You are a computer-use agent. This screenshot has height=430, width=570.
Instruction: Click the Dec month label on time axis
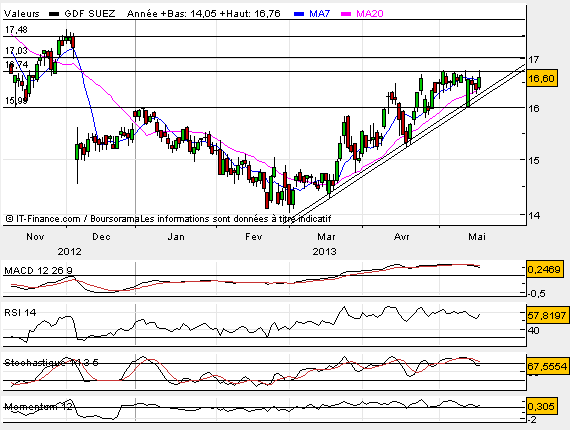pos(101,237)
